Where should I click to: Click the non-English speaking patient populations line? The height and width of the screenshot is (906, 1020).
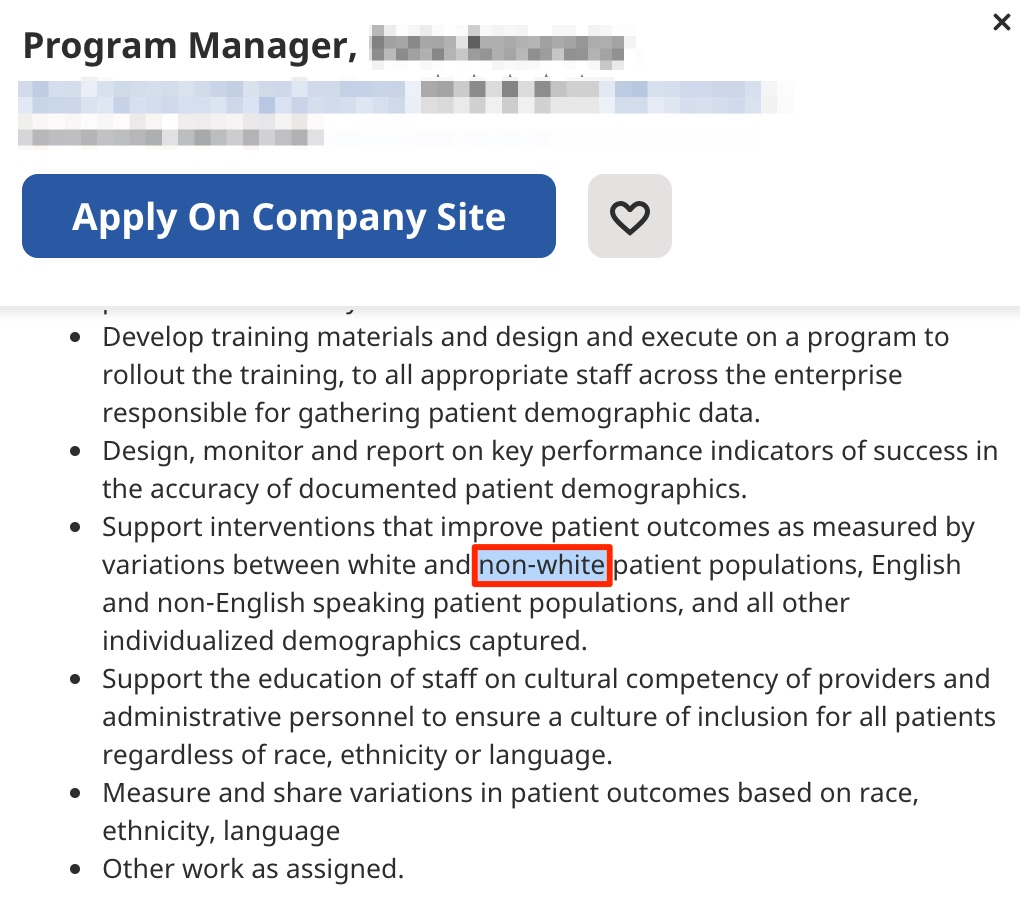click(476, 603)
